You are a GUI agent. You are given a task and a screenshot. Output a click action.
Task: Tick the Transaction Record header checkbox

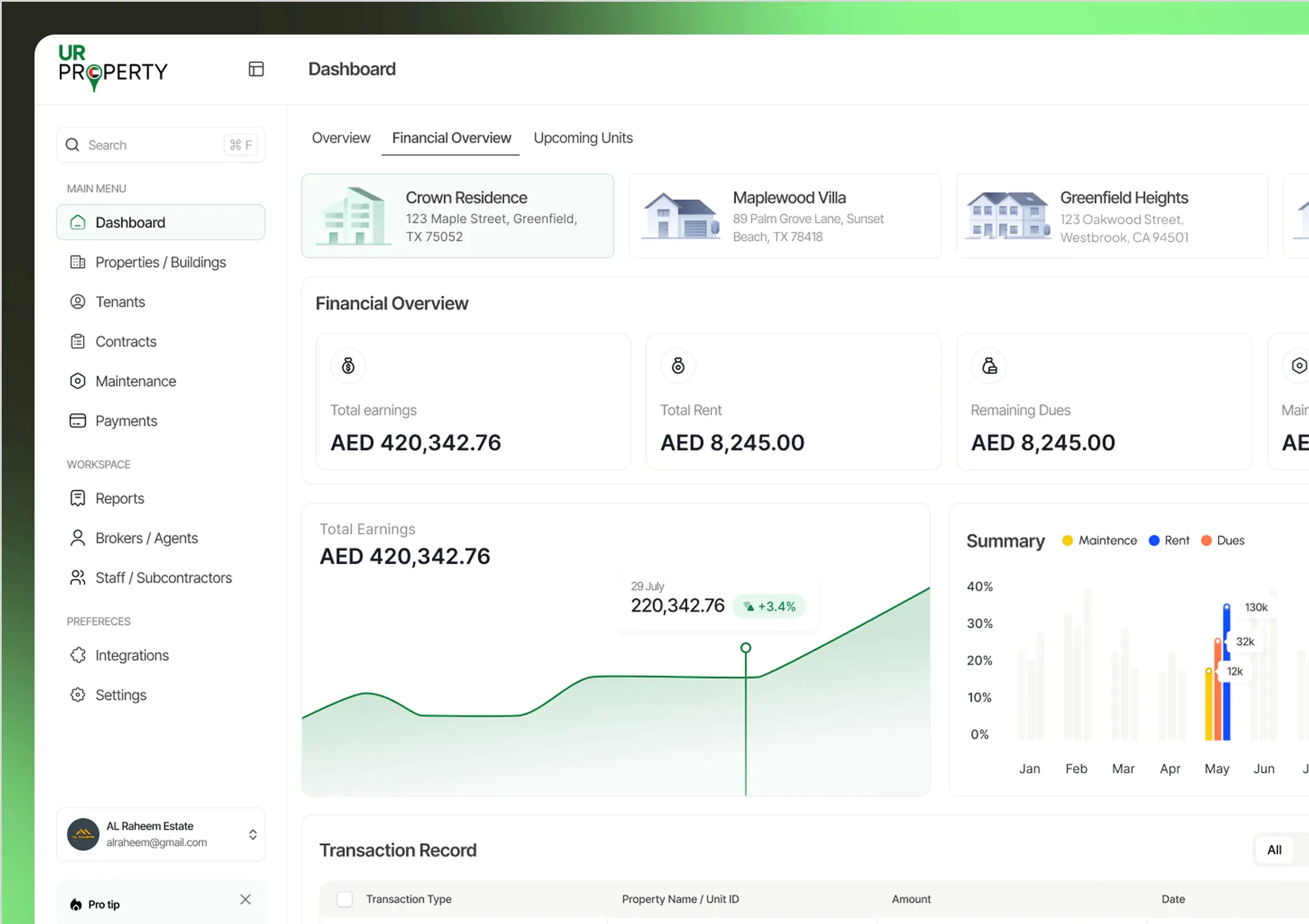[344, 899]
